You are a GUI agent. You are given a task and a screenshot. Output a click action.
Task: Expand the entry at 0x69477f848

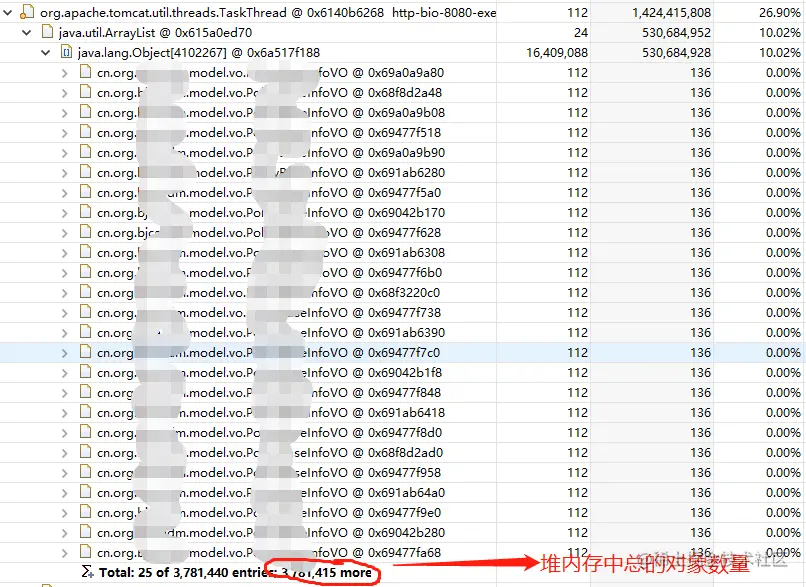point(65,393)
